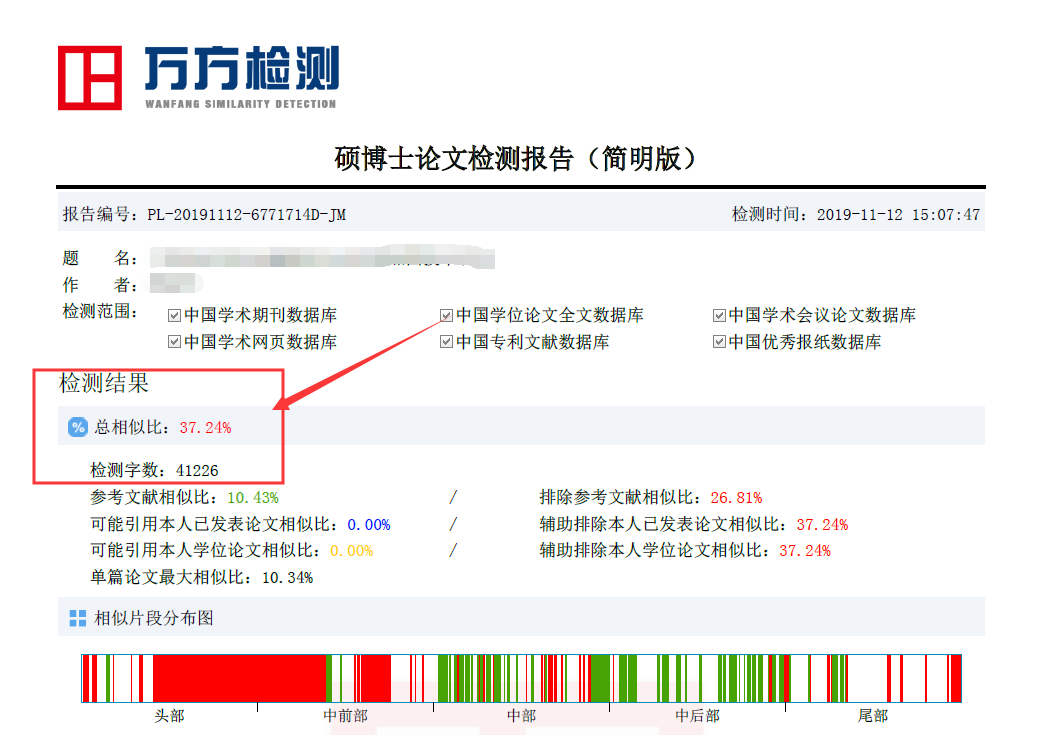Click the large red block in distribution bar

(239, 678)
